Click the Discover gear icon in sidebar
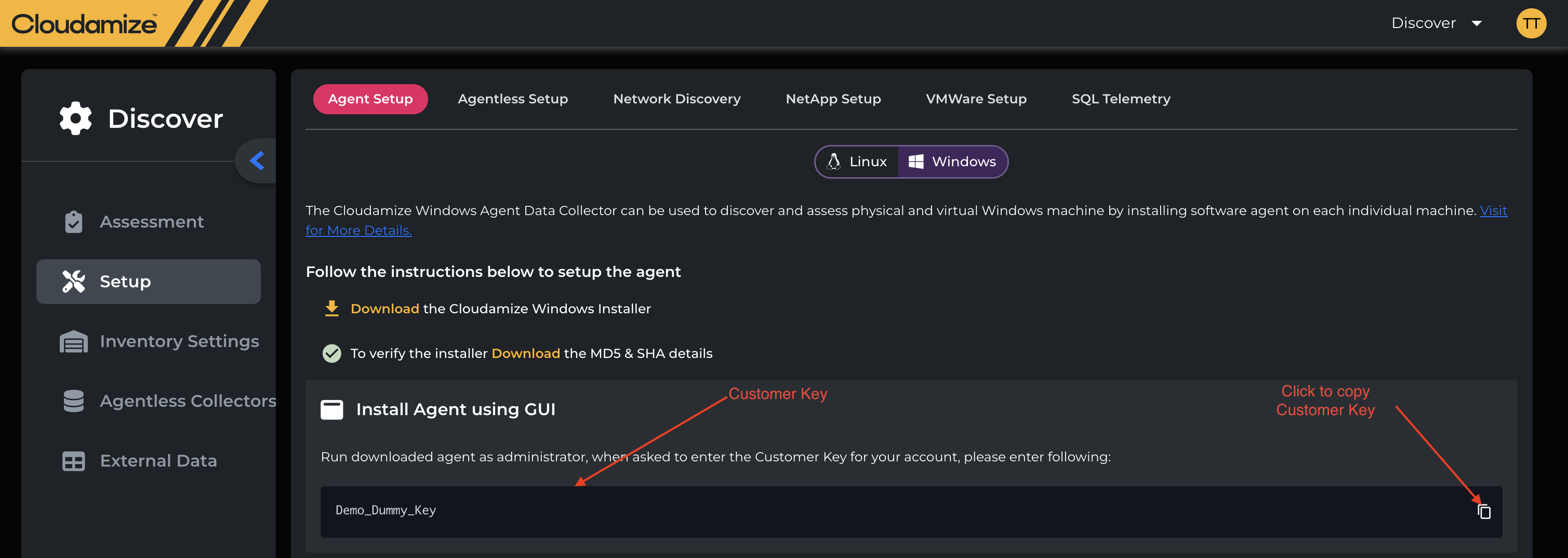Screen dimensions: 1568x558 pos(75,118)
